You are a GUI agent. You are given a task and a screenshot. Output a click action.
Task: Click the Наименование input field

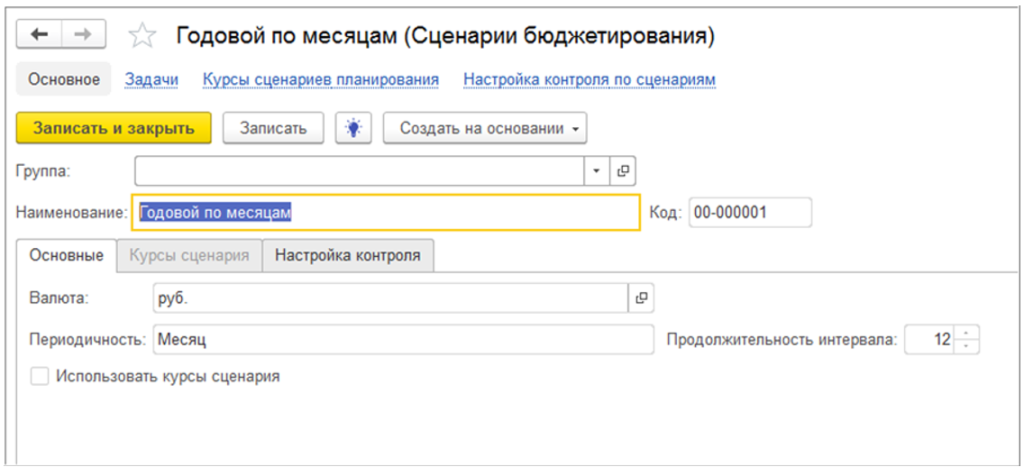click(385, 212)
